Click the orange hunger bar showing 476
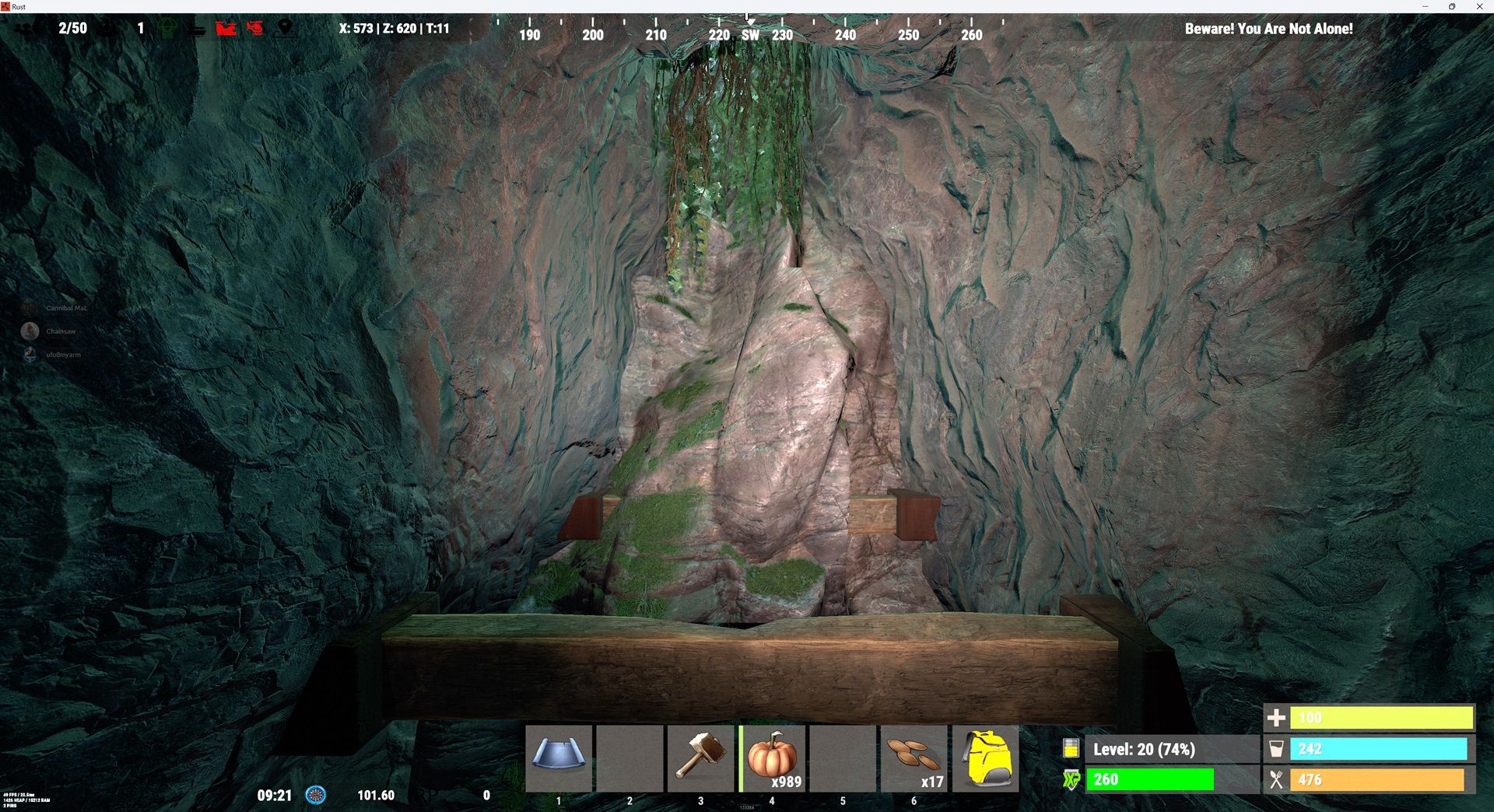Screen dimensions: 1494x812 pos(1377,779)
